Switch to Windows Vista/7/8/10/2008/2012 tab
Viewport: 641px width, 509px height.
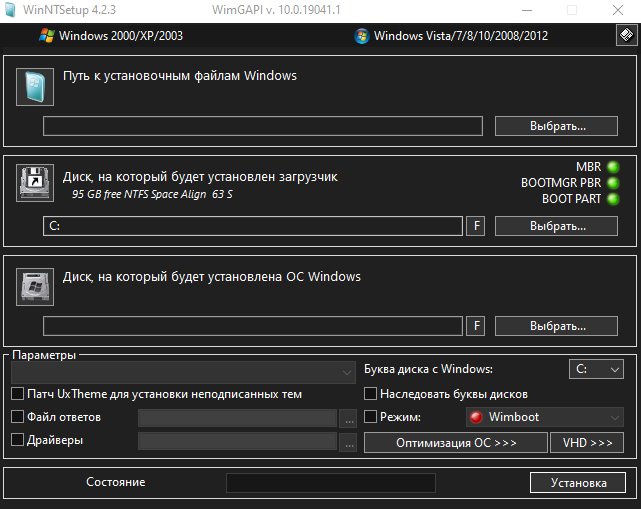click(451, 36)
